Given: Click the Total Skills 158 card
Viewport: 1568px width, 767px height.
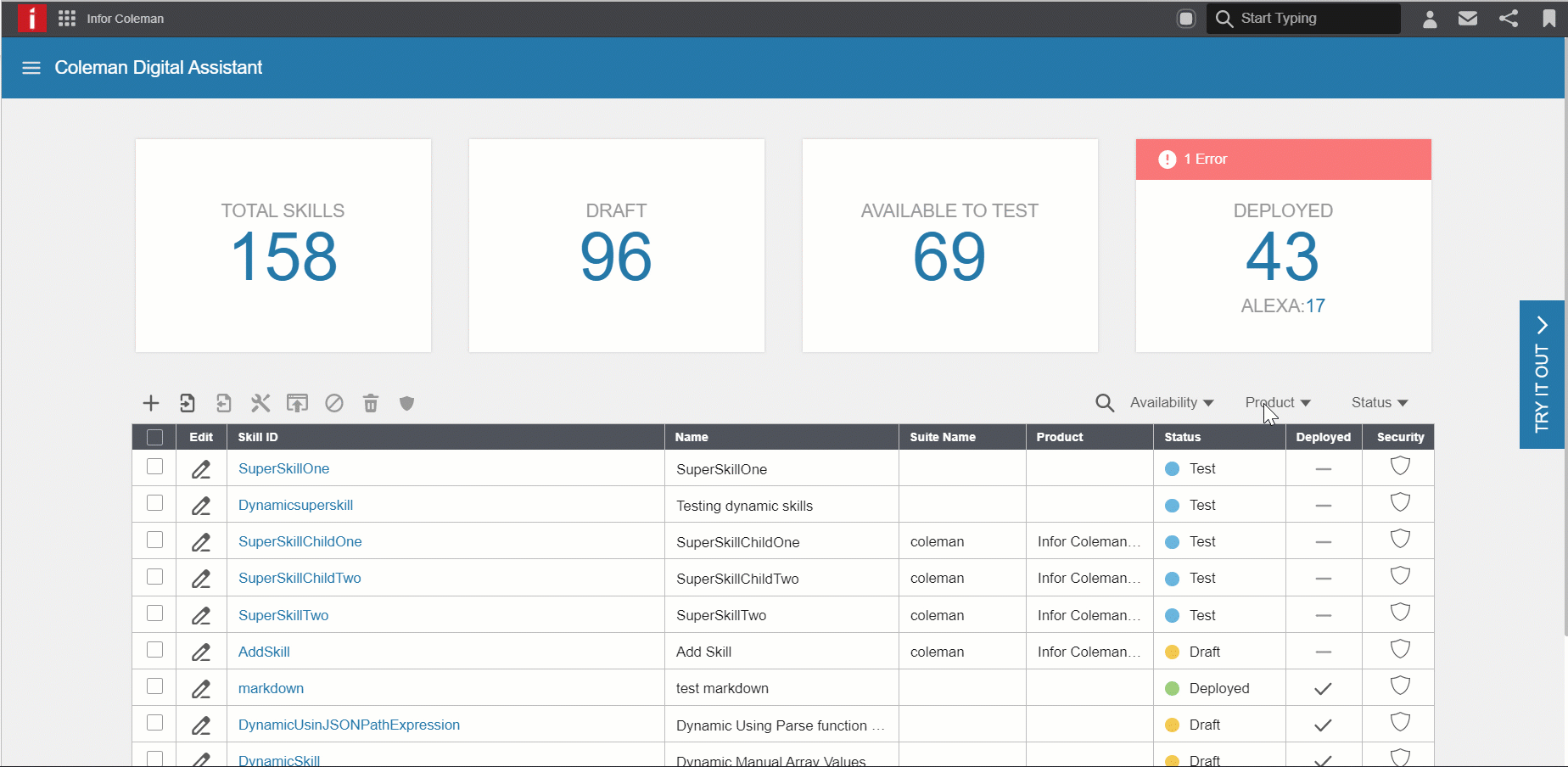Looking at the screenshot, I should (x=283, y=246).
